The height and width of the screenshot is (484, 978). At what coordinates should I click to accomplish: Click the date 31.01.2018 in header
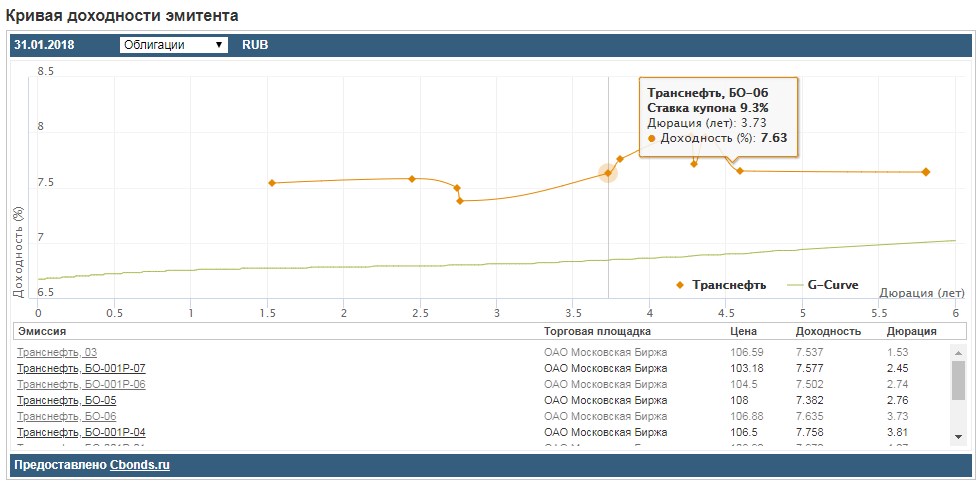(x=44, y=45)
